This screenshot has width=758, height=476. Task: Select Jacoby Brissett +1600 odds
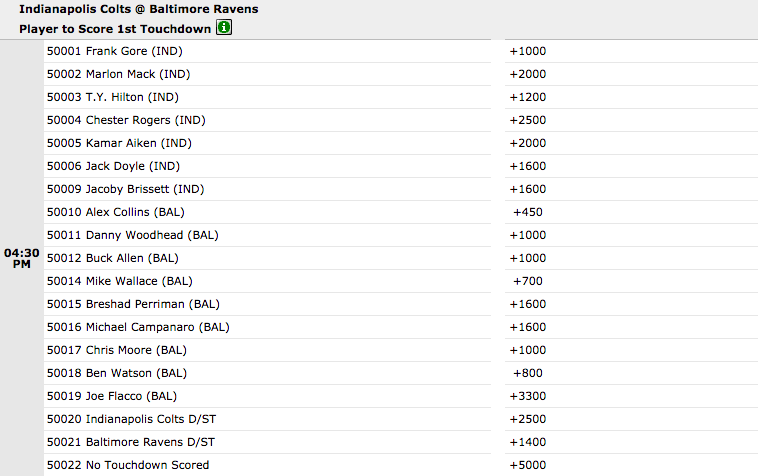tap(528, 189)
